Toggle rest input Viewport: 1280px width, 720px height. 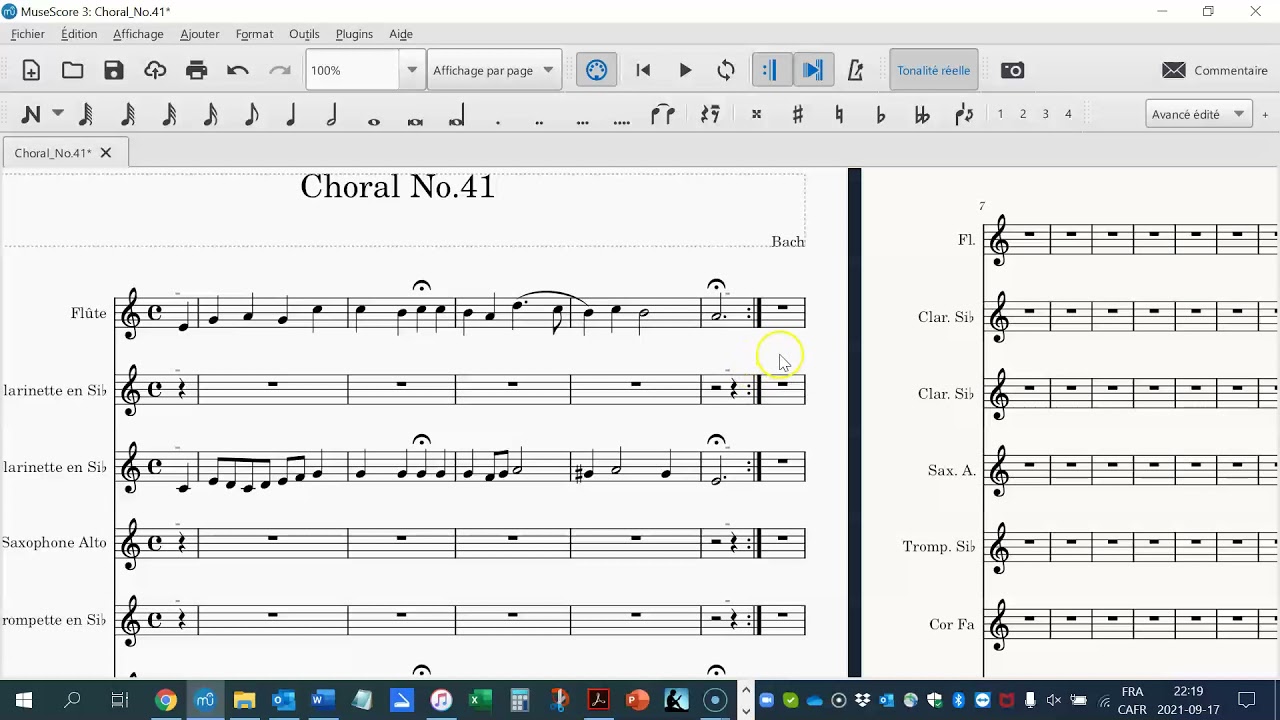pyautogui.click(x=710, y=114)
